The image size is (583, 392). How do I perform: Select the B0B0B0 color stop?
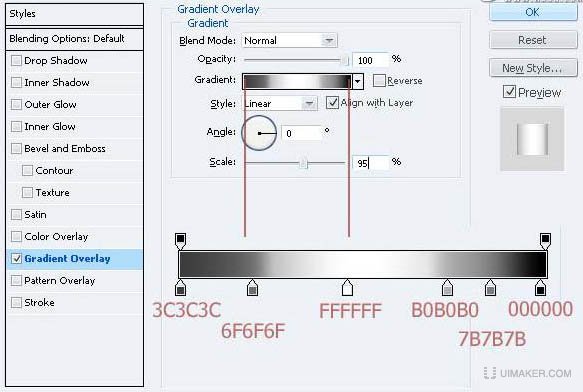[x=447, y=288]
